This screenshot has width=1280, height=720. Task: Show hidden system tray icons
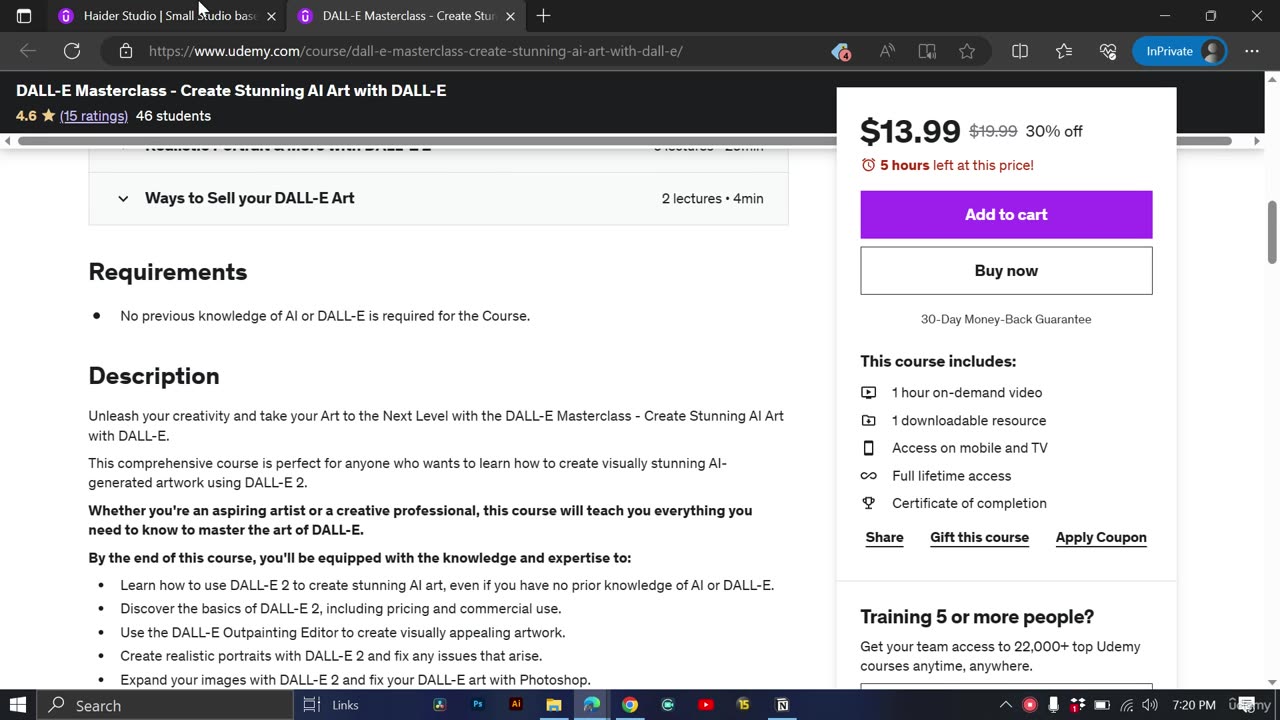[1006, 705]
